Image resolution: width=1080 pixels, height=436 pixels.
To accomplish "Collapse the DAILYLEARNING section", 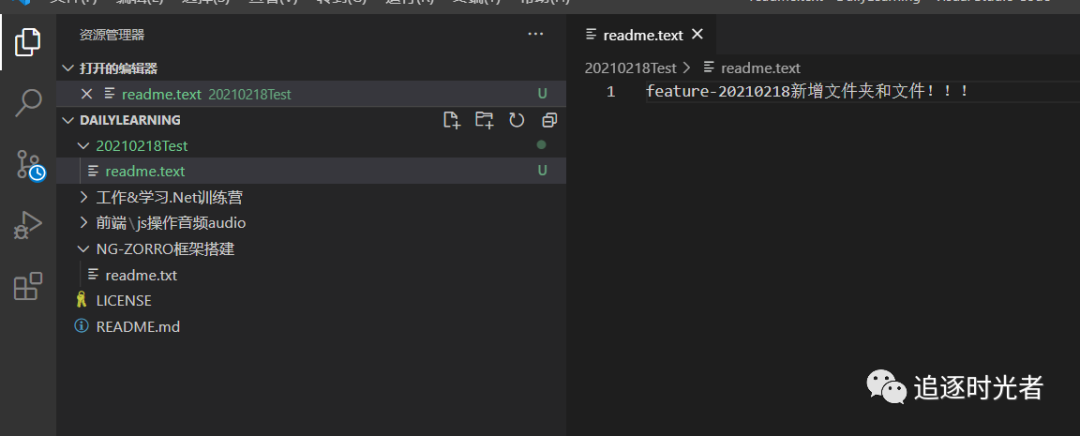I will tap(68, 120).
